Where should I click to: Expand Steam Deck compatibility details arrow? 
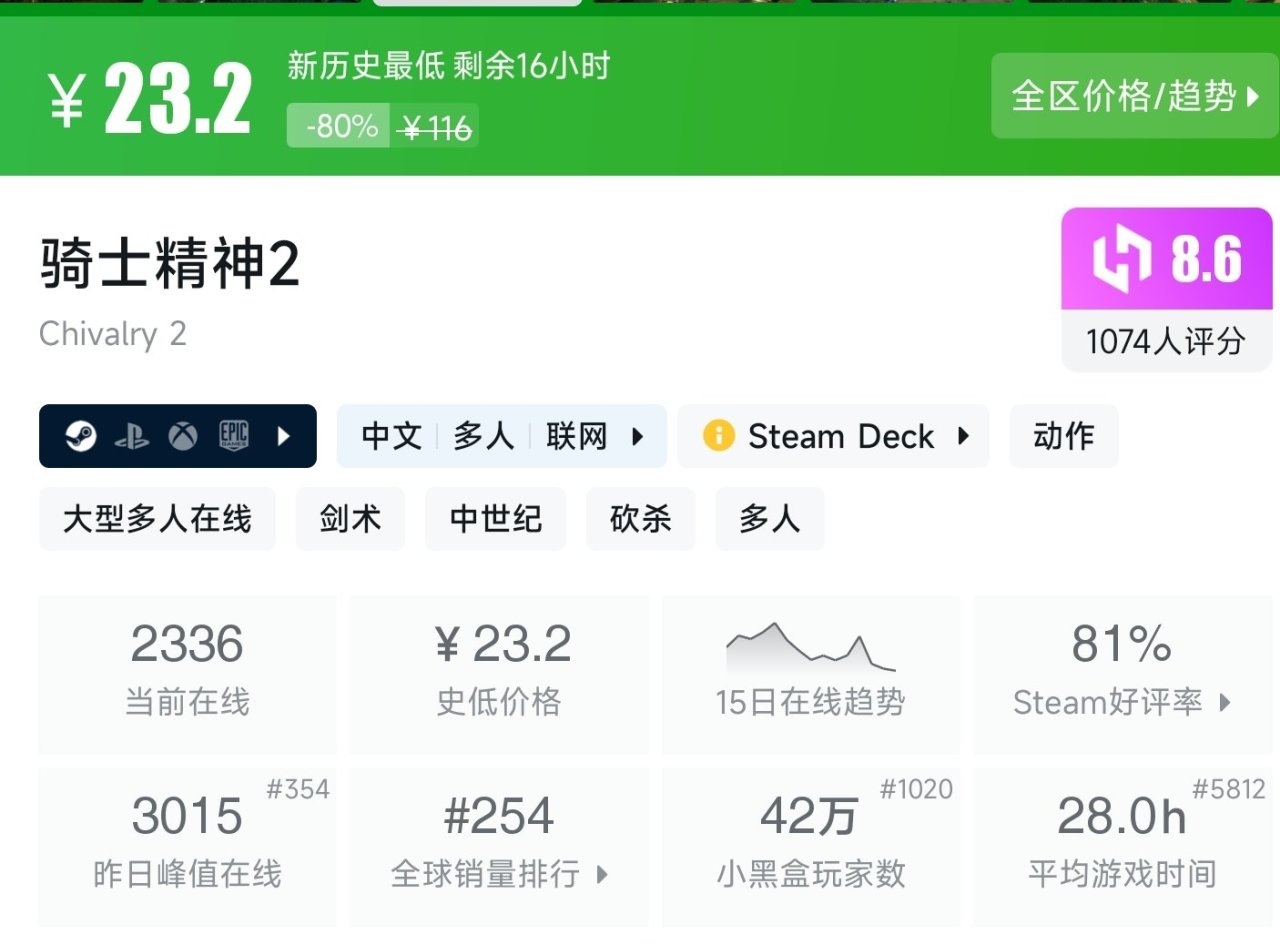tap(963, 436)
